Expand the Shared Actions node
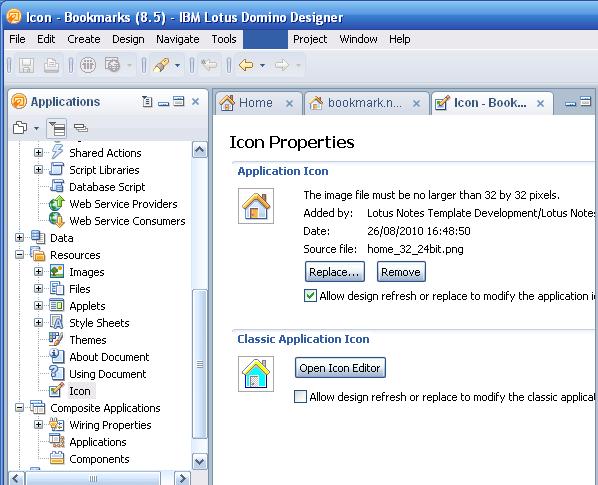 tap(38, 153)
